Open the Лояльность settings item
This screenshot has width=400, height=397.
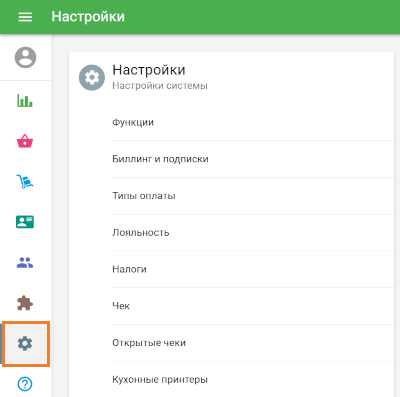click(x=253, y=232)
